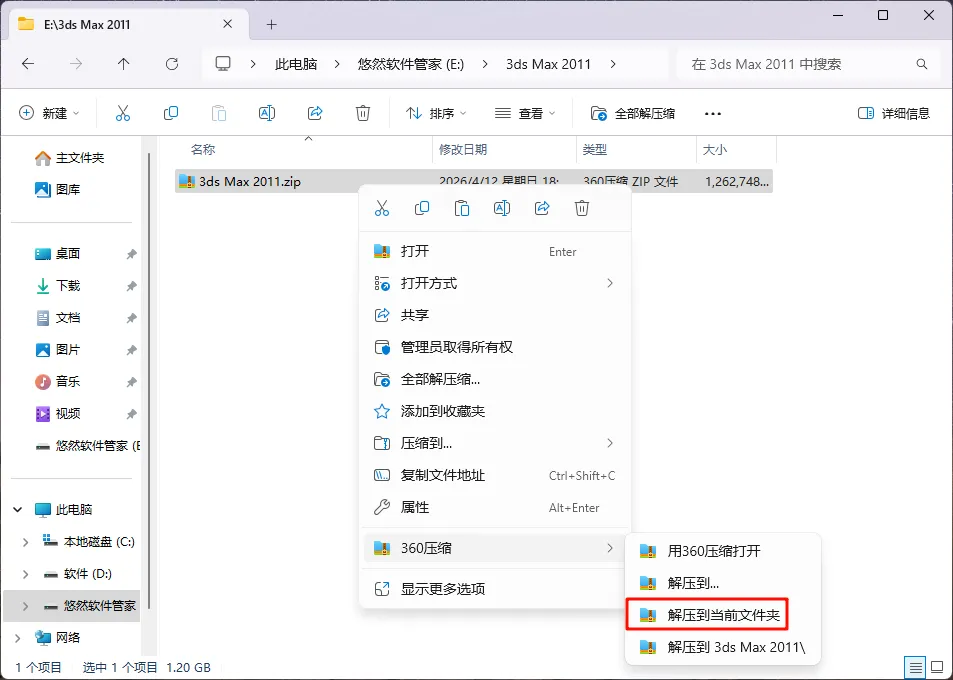The height and width of the screenshot is (680, 953).
Task: Select 属性 in the context menu
Action: click(x=495, y=507)
